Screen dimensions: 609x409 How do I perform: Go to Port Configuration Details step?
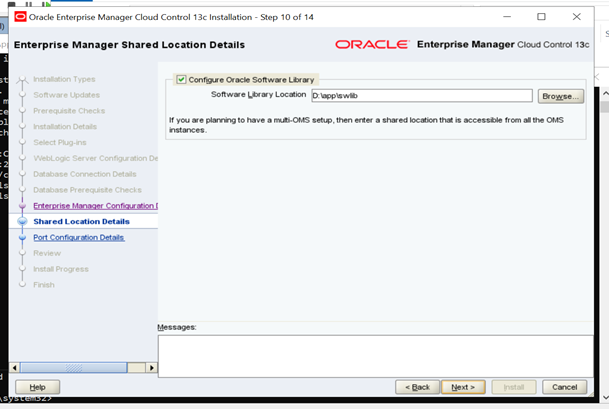[x=79, y=238]
